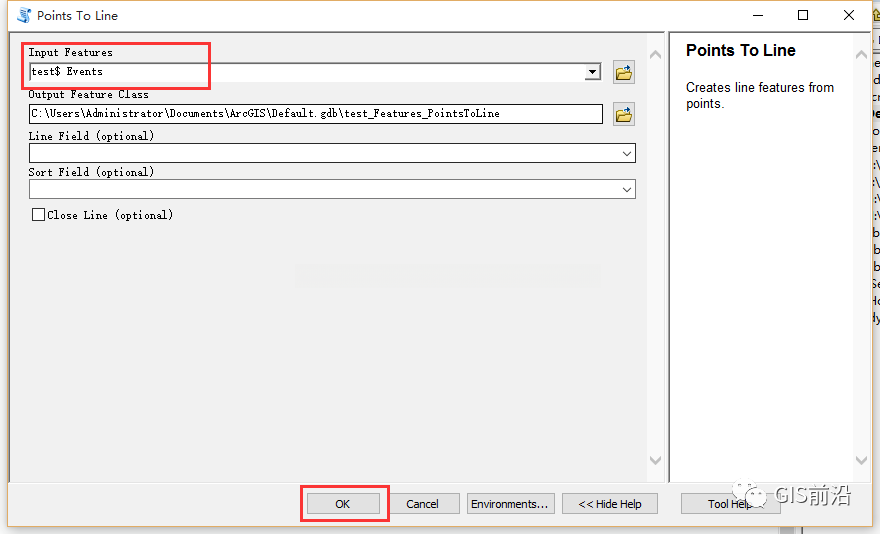Browse for Output Feature Class folder icon
Image resolution: width=880 pixels, height=534 pixels.
coord(624,115)
